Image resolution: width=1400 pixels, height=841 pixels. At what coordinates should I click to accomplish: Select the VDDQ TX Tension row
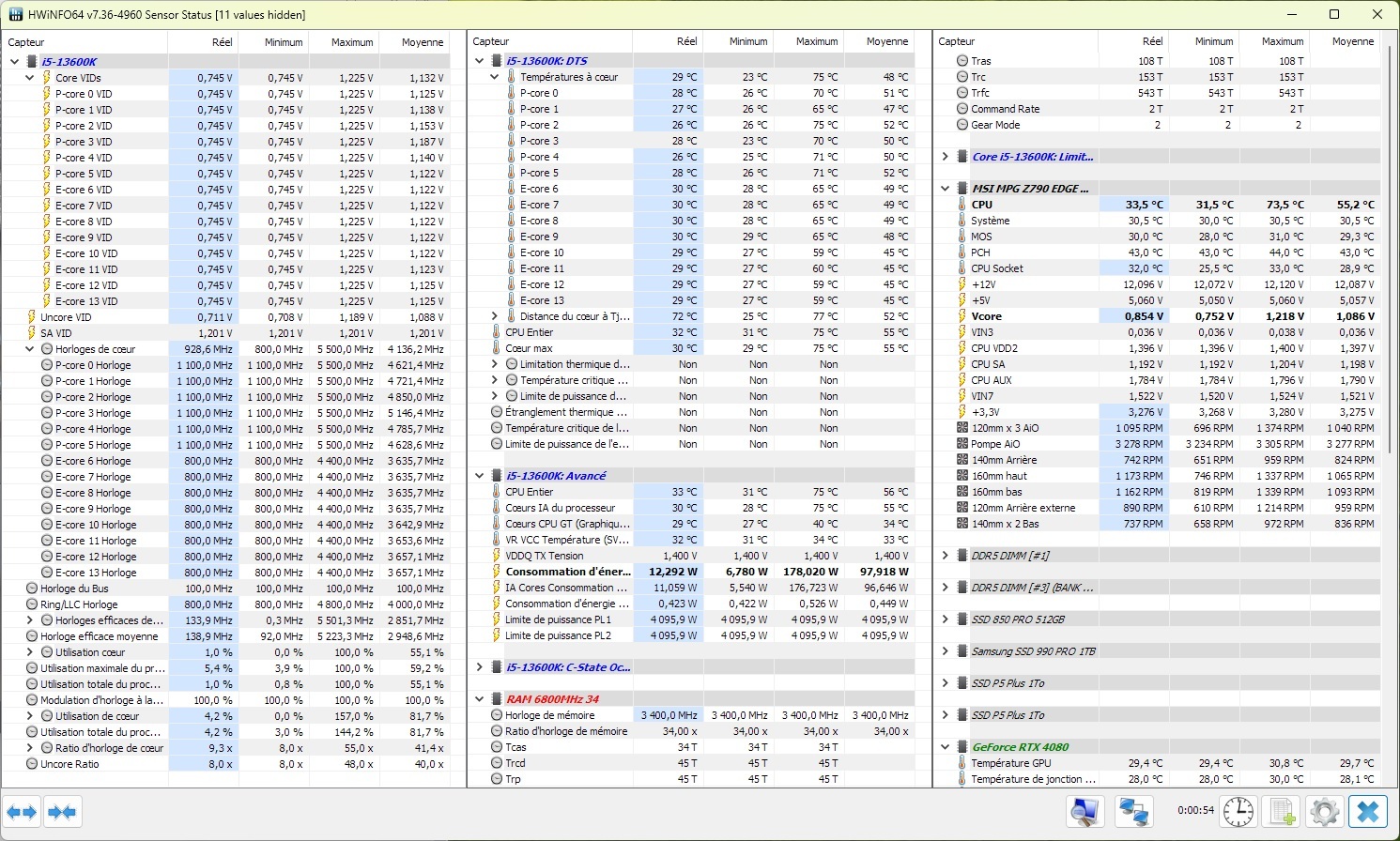coord(691,556)
